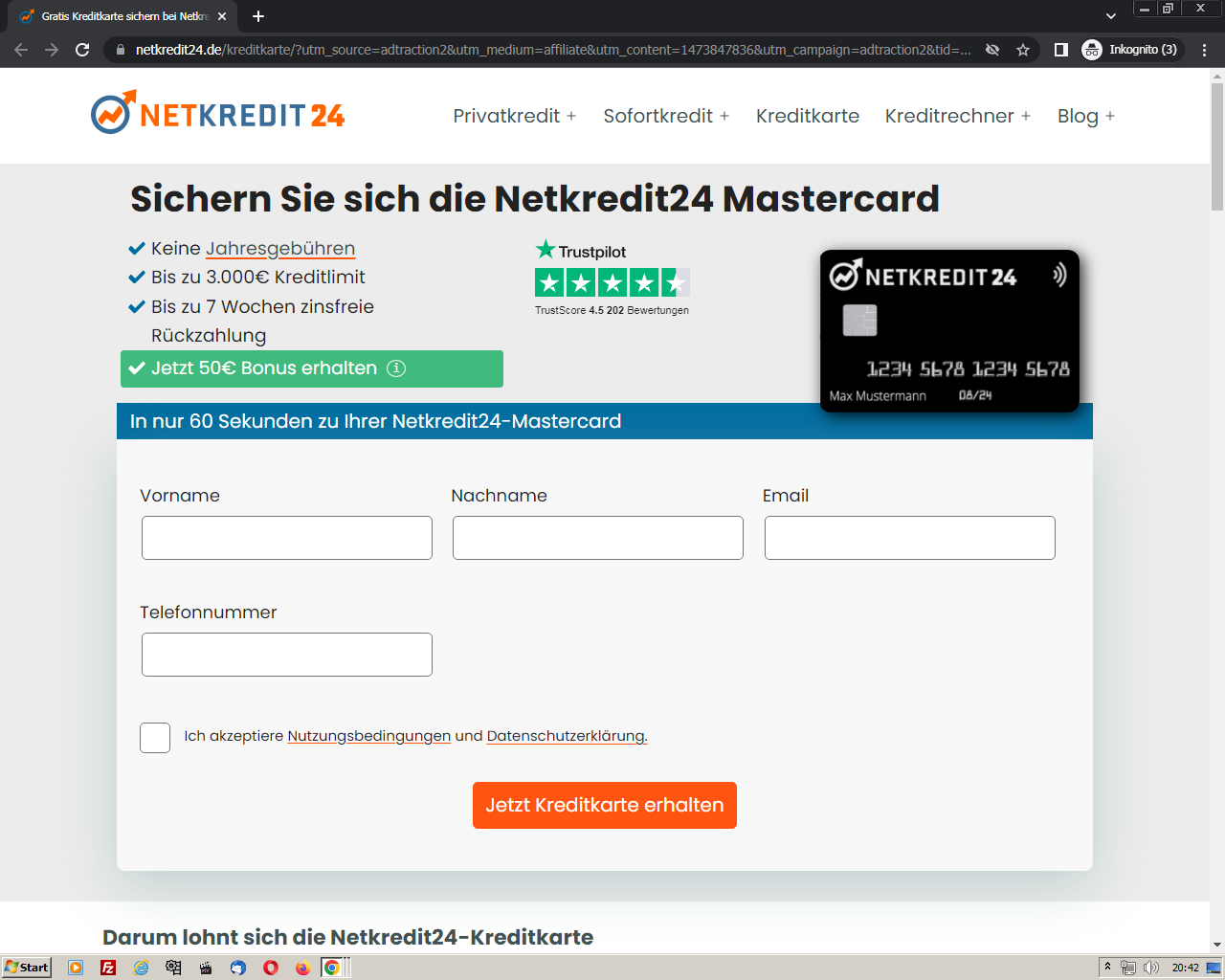The height and width of the screenshot is (980, 1225).
Task: Click the 'Sichern Sie sich die Netkredit24 Mastercard' heading
Action: (x=535, y=199)
